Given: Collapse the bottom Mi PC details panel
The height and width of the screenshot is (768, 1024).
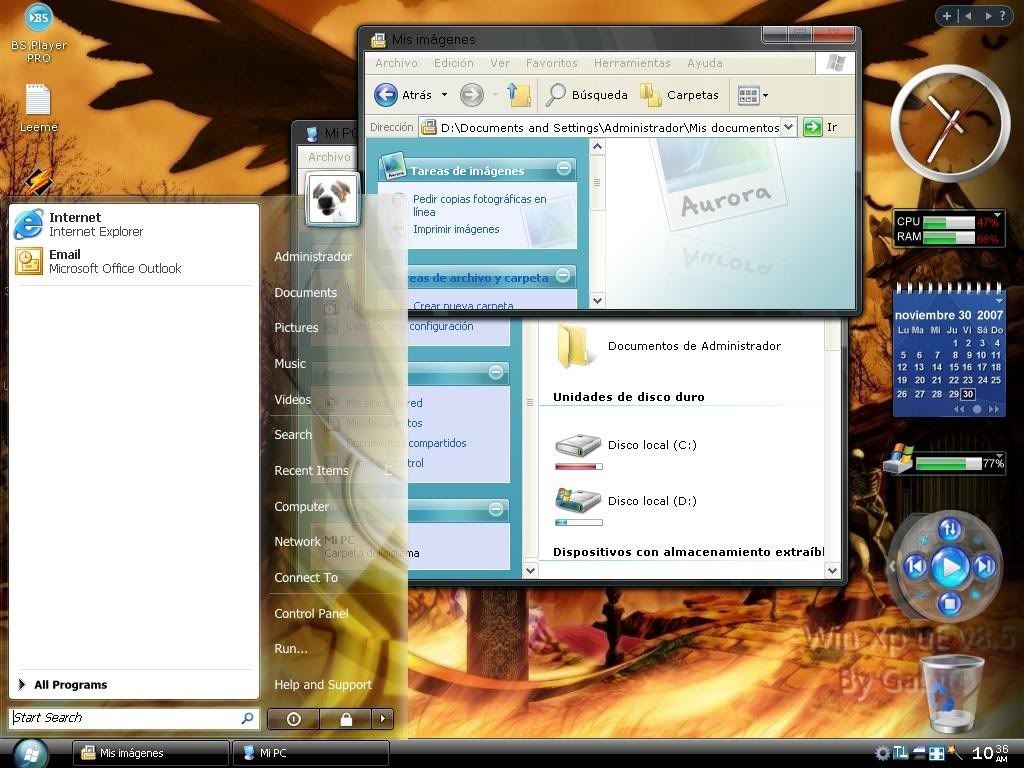Looking at the screenshot, I should point(496,509).
